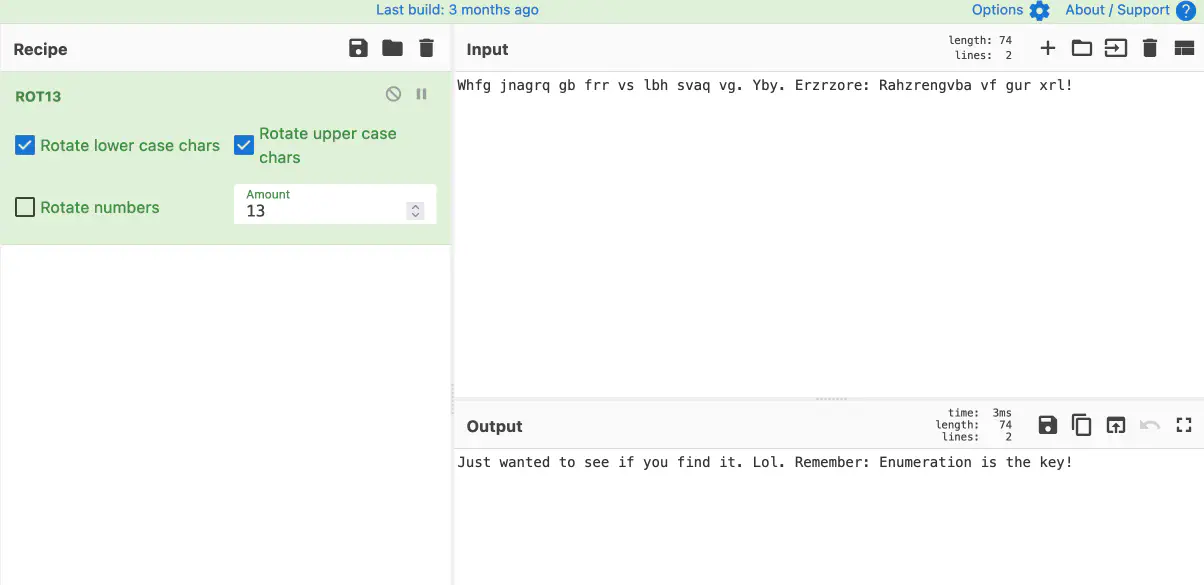Maximise the output pane
The height and width of the screenshot is (585, 1204).
1184,425
